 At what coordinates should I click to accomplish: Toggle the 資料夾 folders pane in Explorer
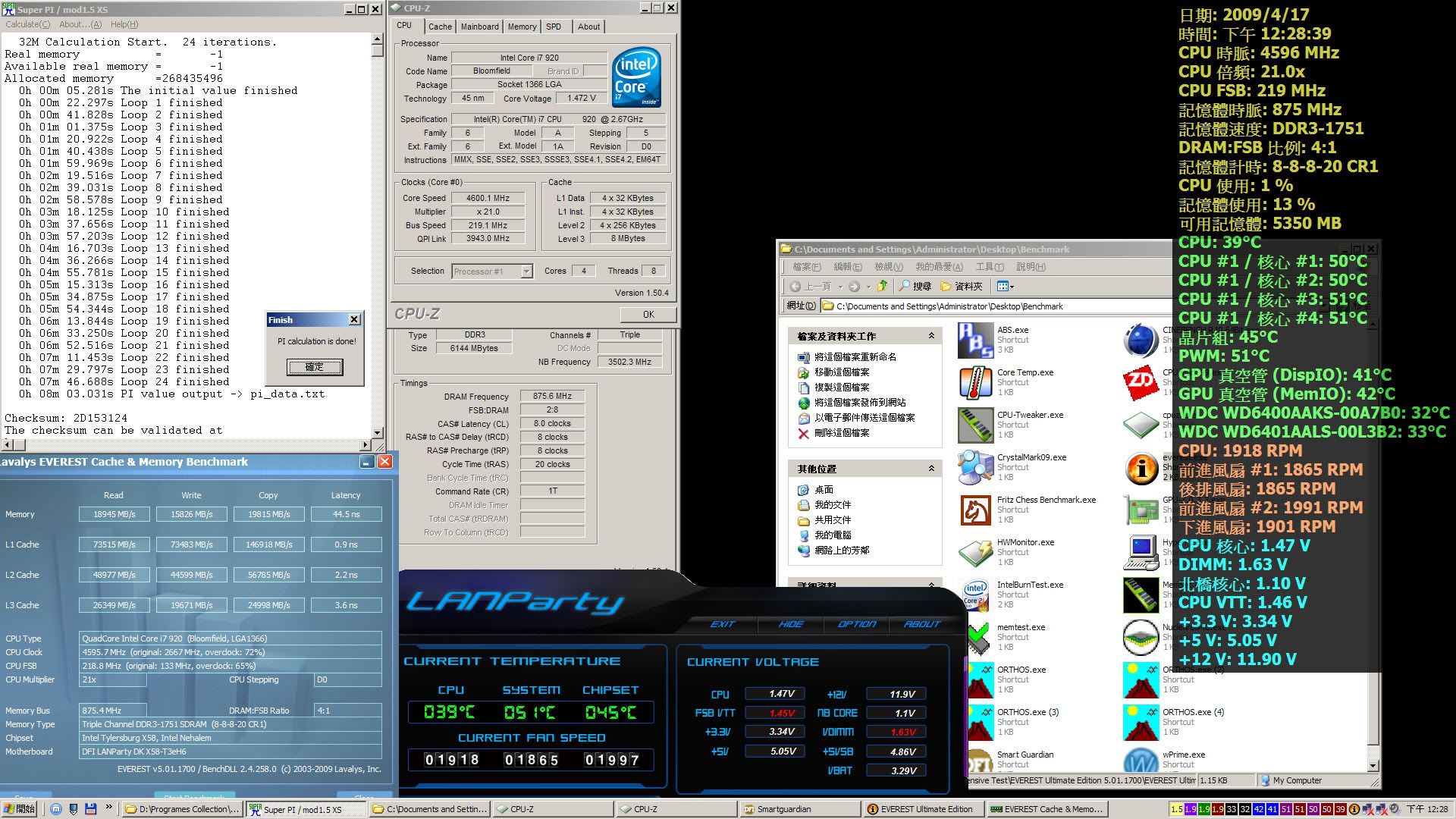tap(957, 286)
